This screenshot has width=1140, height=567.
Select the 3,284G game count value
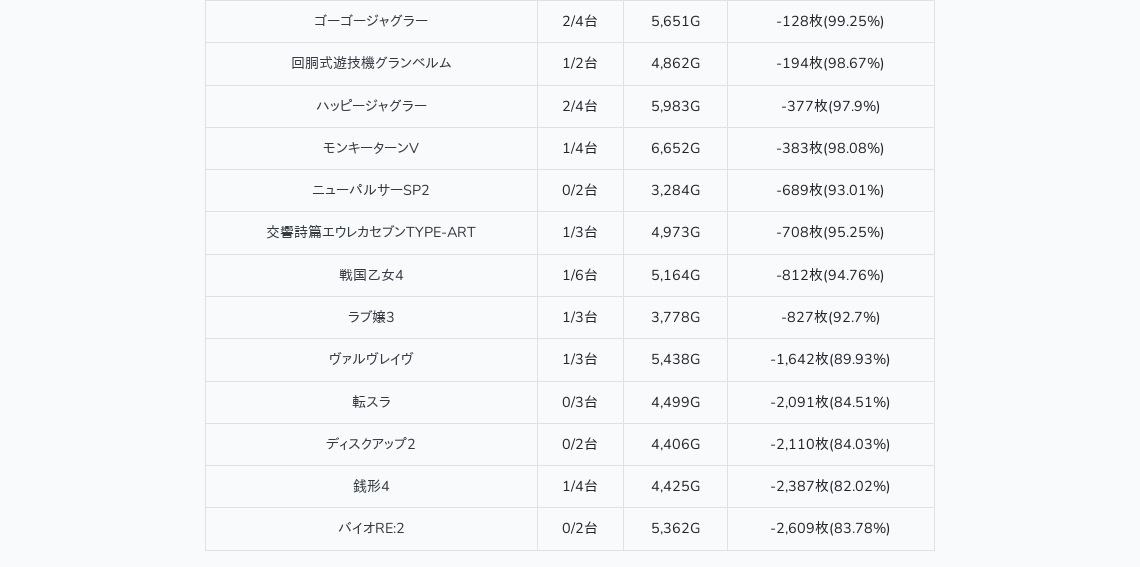click(x=675, y=190)
